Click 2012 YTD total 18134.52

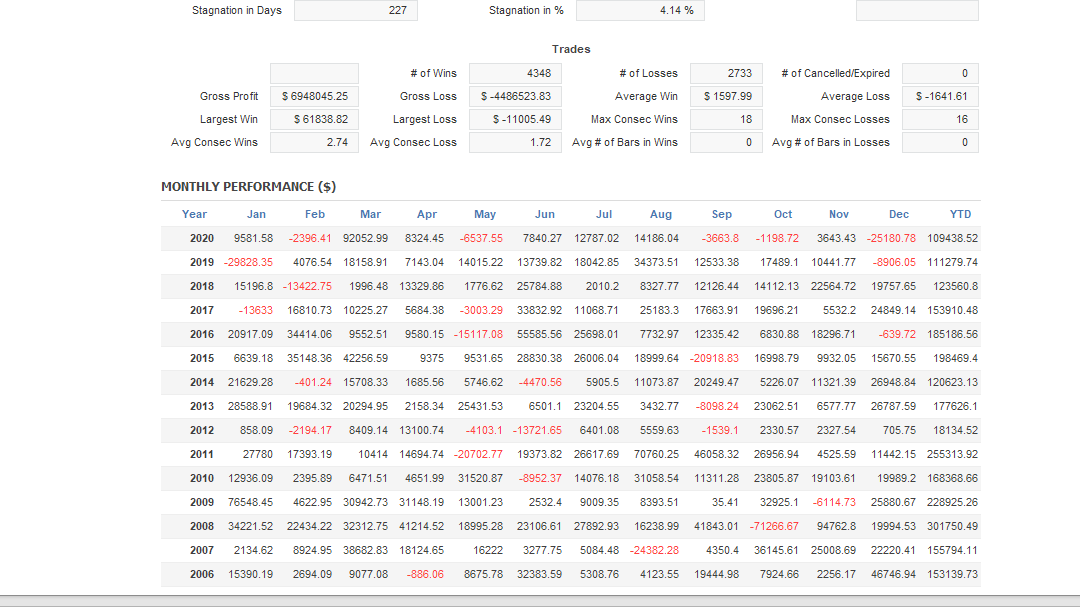[x=955, y=431]
